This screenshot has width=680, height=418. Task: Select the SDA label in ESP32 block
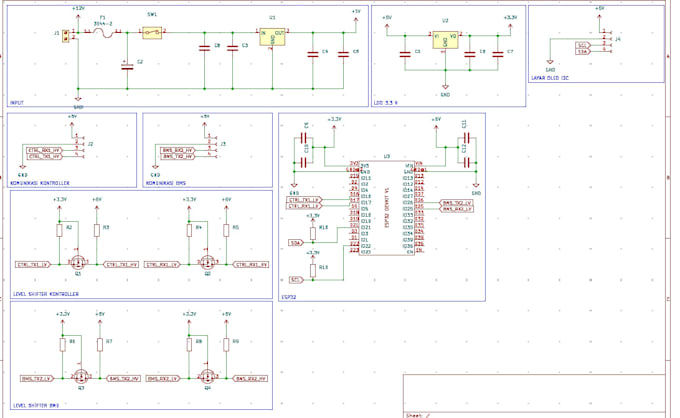[296, 243]
